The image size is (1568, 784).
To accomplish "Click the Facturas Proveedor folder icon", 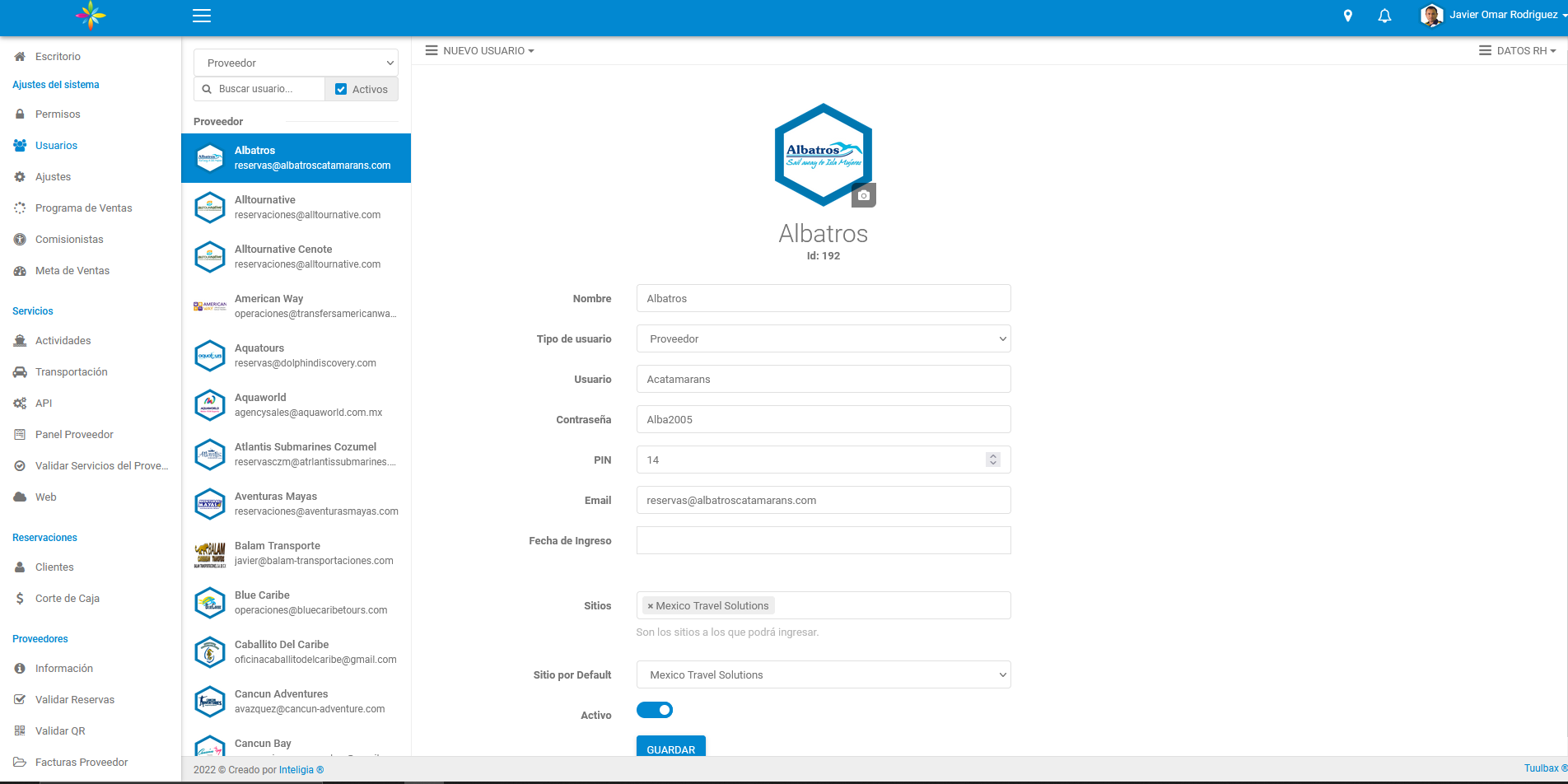I will point(20,763).
